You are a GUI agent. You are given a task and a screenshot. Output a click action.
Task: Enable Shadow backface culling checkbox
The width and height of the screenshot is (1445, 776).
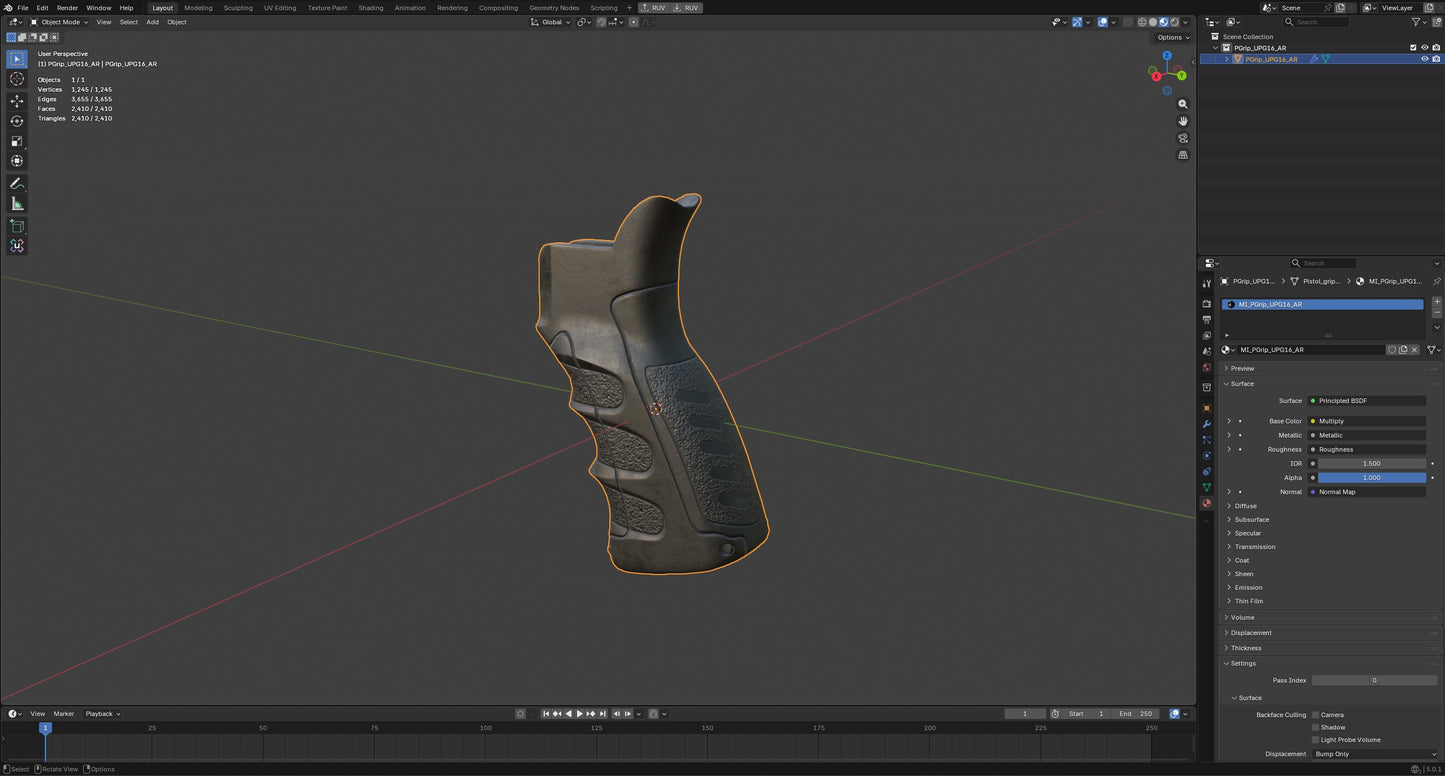(x=1315, y=727)
